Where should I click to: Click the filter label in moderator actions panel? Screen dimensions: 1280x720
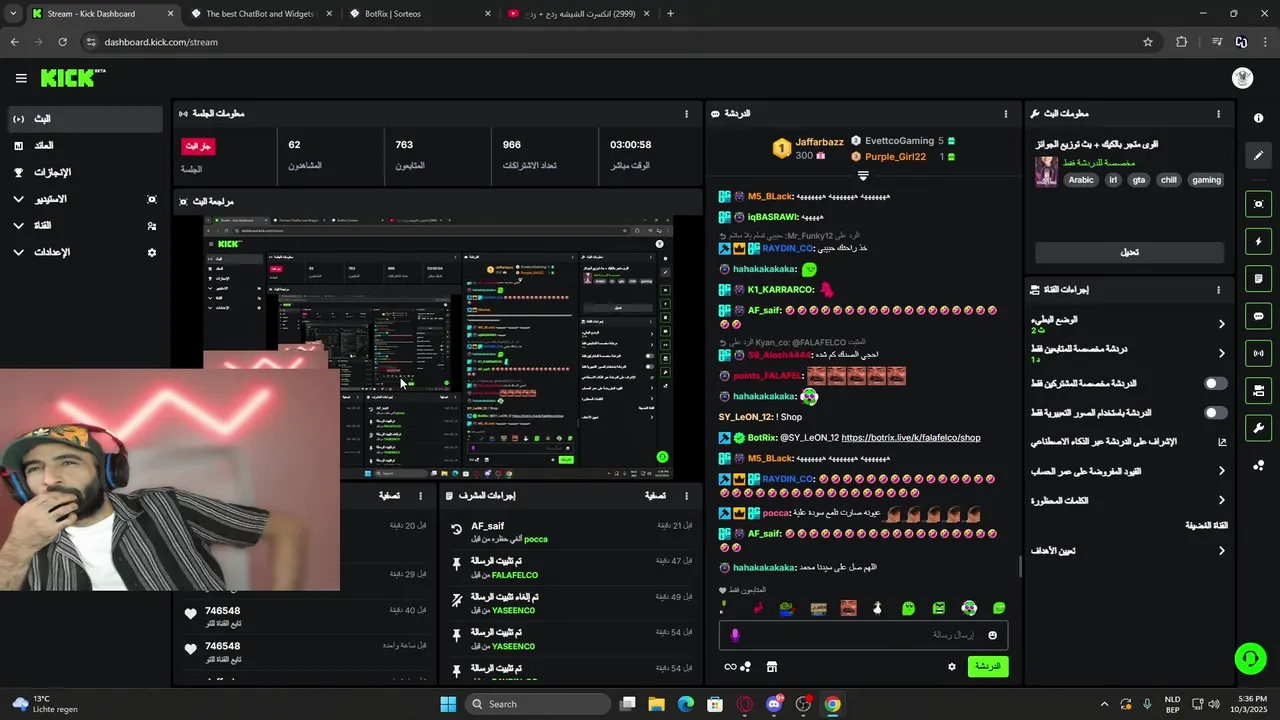[655, 496]
